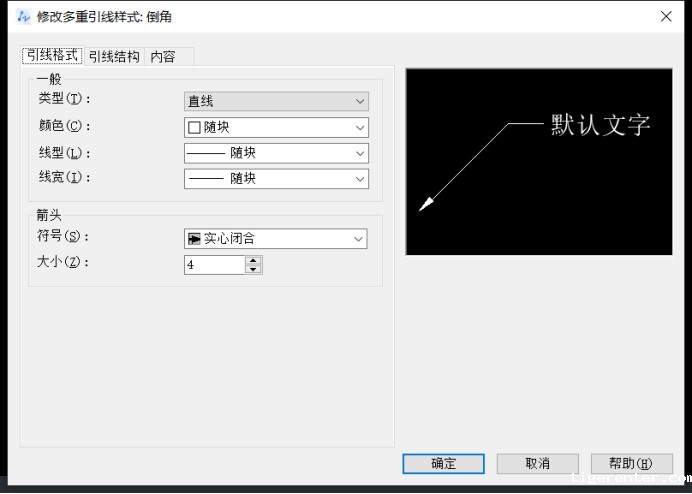Open the 颜色 dropdown arrow
This screenshot has height=494, width=692.
pos(360,128)
